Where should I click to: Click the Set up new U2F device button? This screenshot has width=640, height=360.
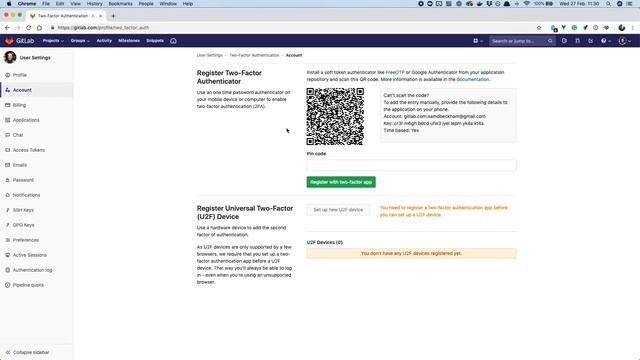(338, 210)
